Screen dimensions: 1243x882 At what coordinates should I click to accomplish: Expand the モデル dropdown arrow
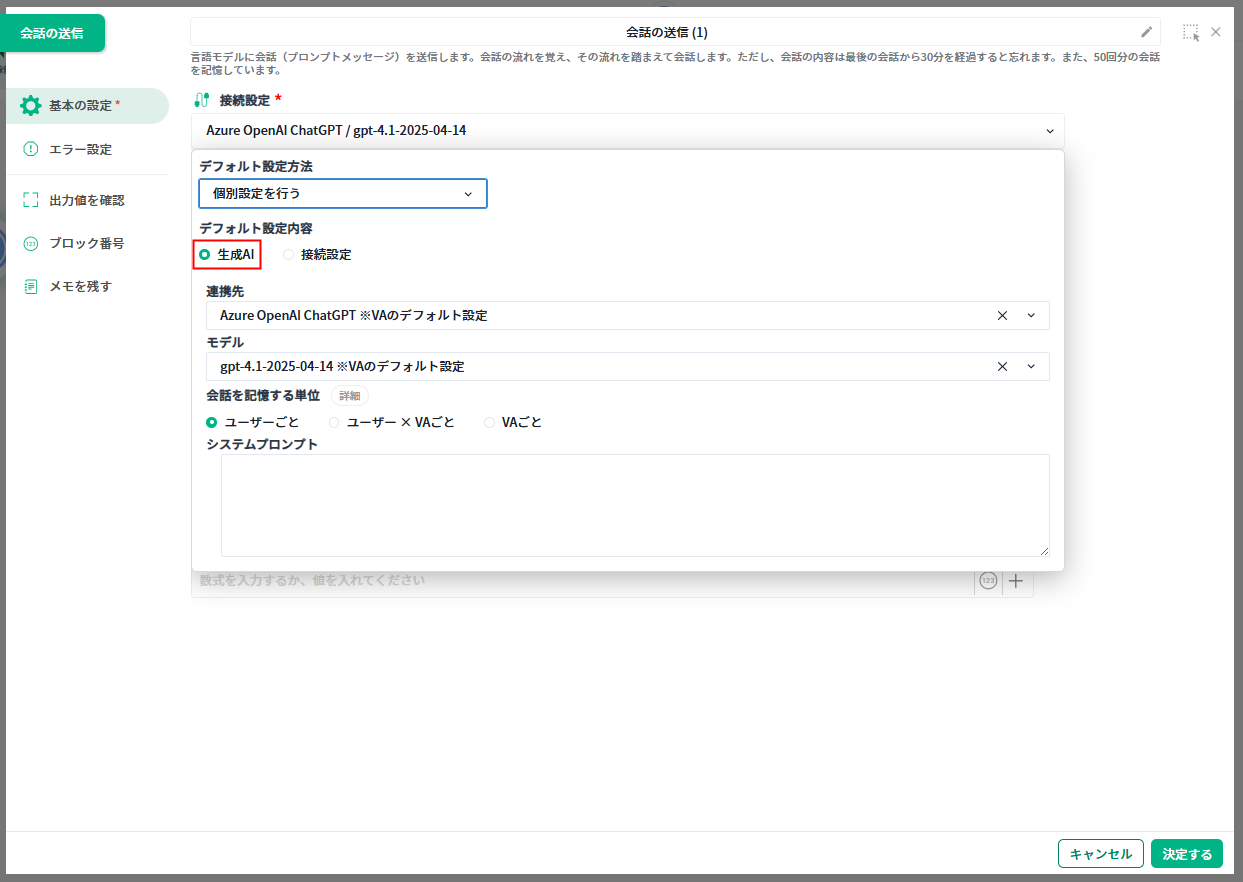(1031, 366)
